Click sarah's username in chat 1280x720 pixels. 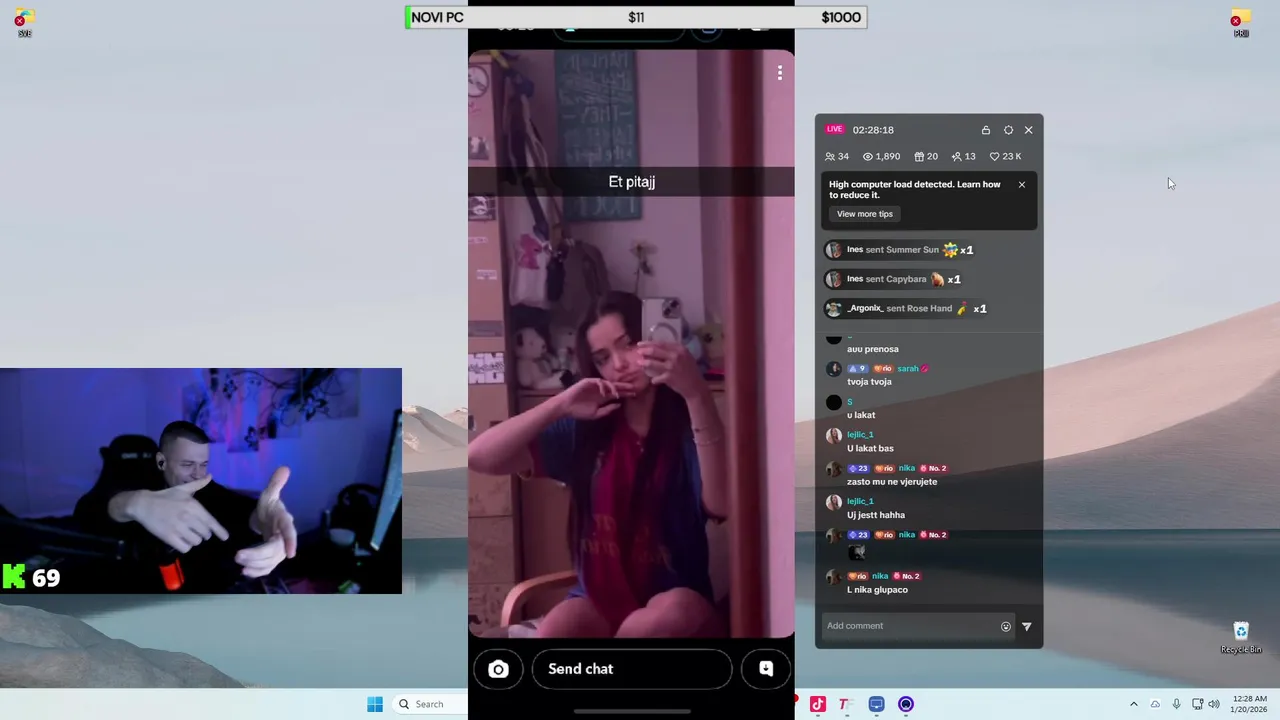tap(907, 369)
